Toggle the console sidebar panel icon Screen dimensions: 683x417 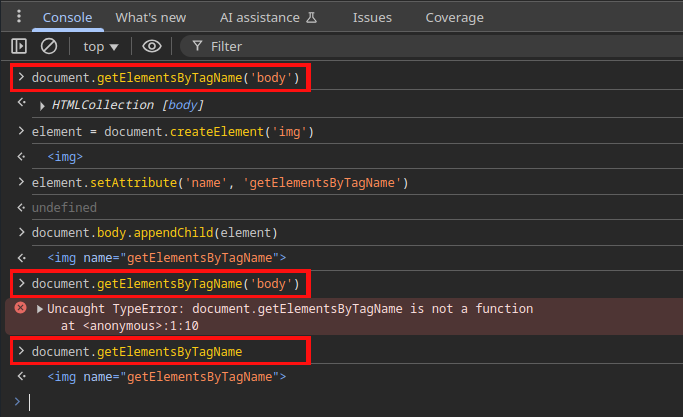pyautogui.click(x=19, y=46)
